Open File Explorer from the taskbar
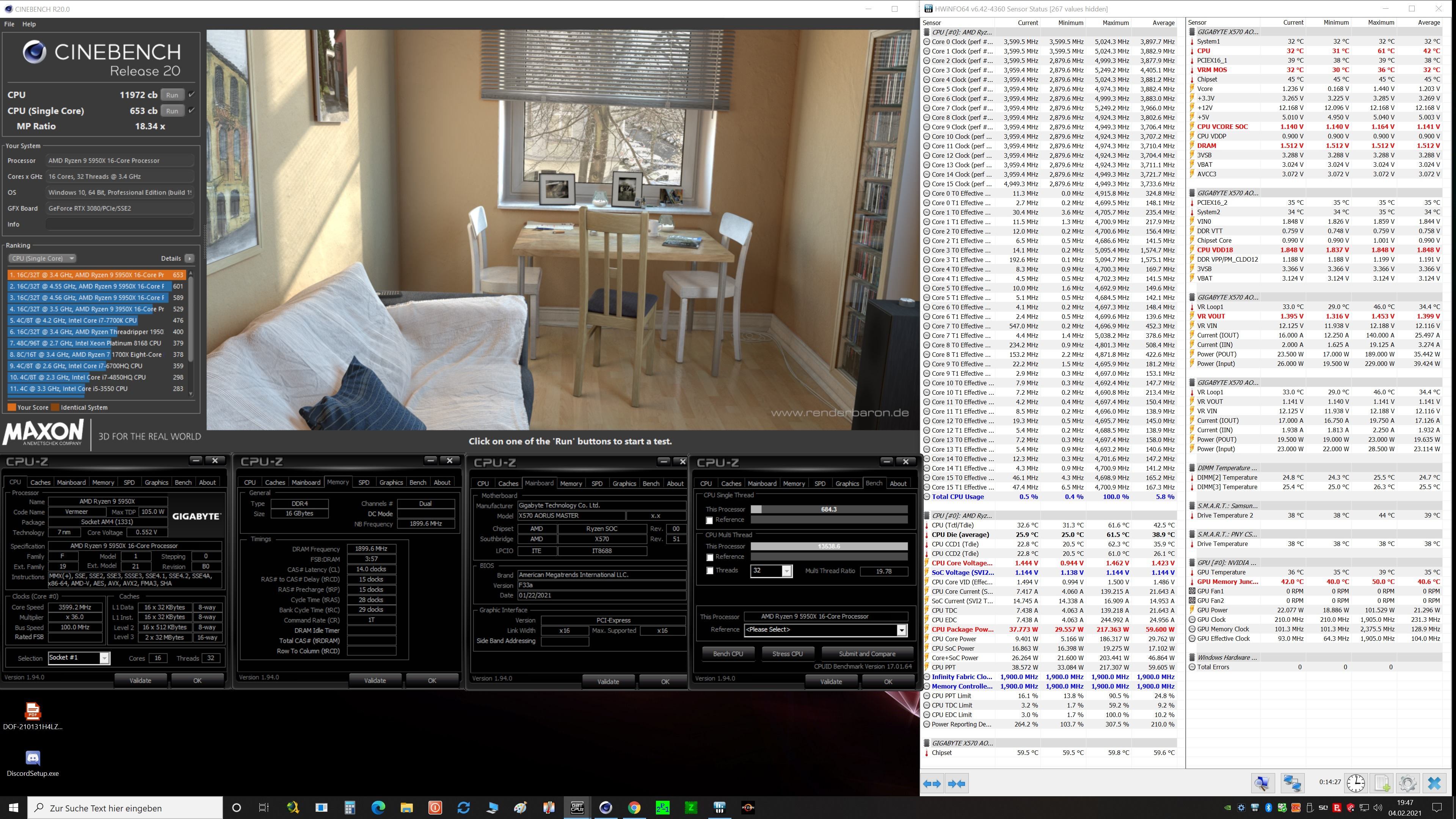 coord(406,808)
